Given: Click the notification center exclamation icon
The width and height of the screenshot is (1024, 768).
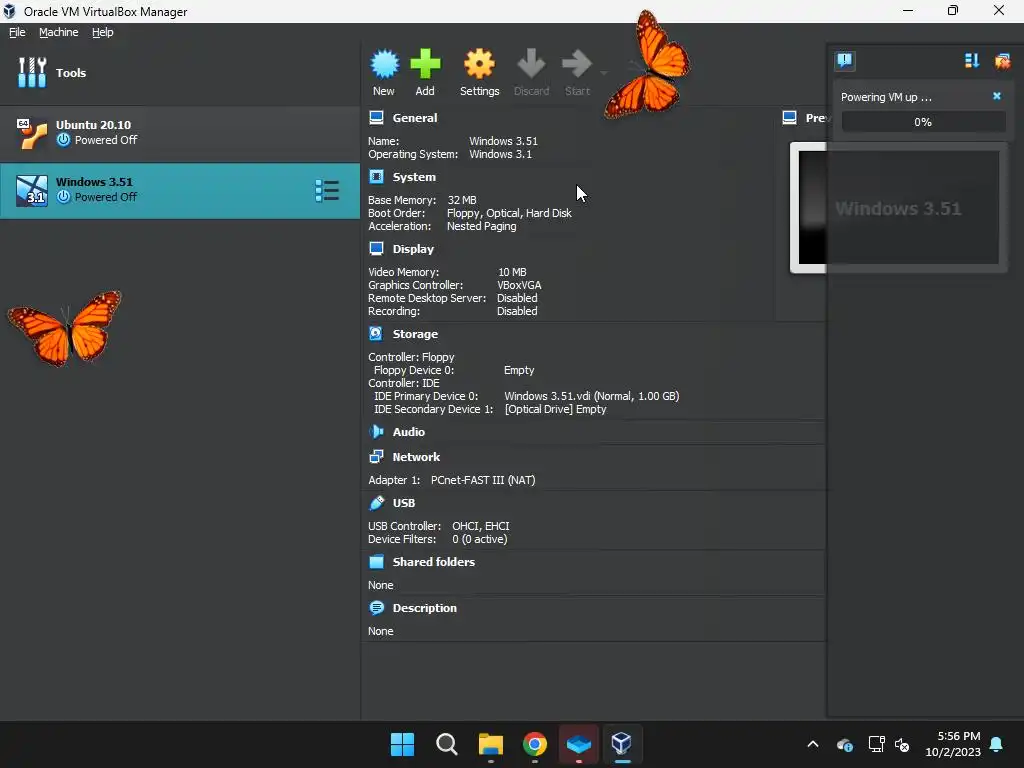Looking at the screenshot, I should click(x=844, y=61).
